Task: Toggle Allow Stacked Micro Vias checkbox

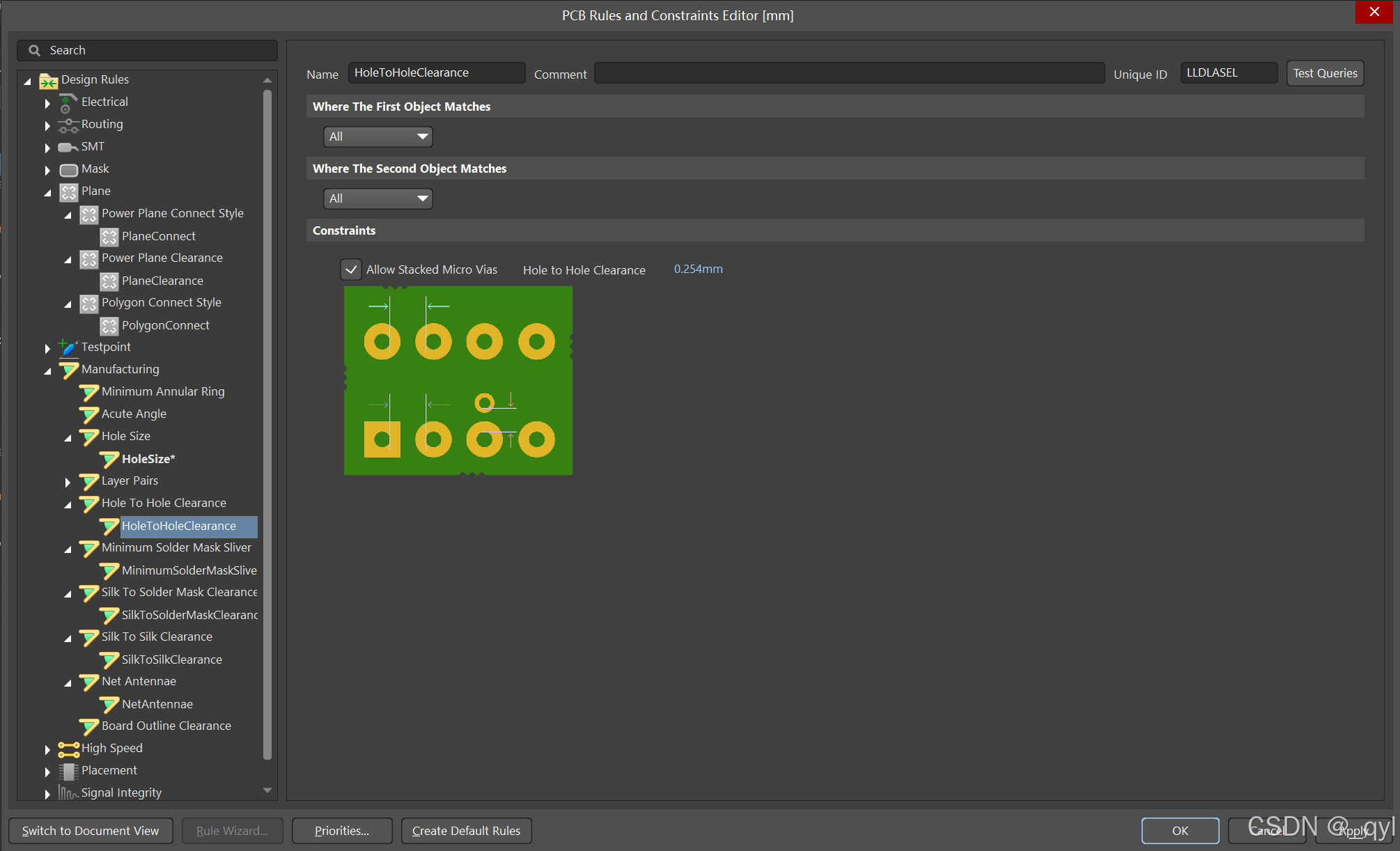Action: coord(351,270)
